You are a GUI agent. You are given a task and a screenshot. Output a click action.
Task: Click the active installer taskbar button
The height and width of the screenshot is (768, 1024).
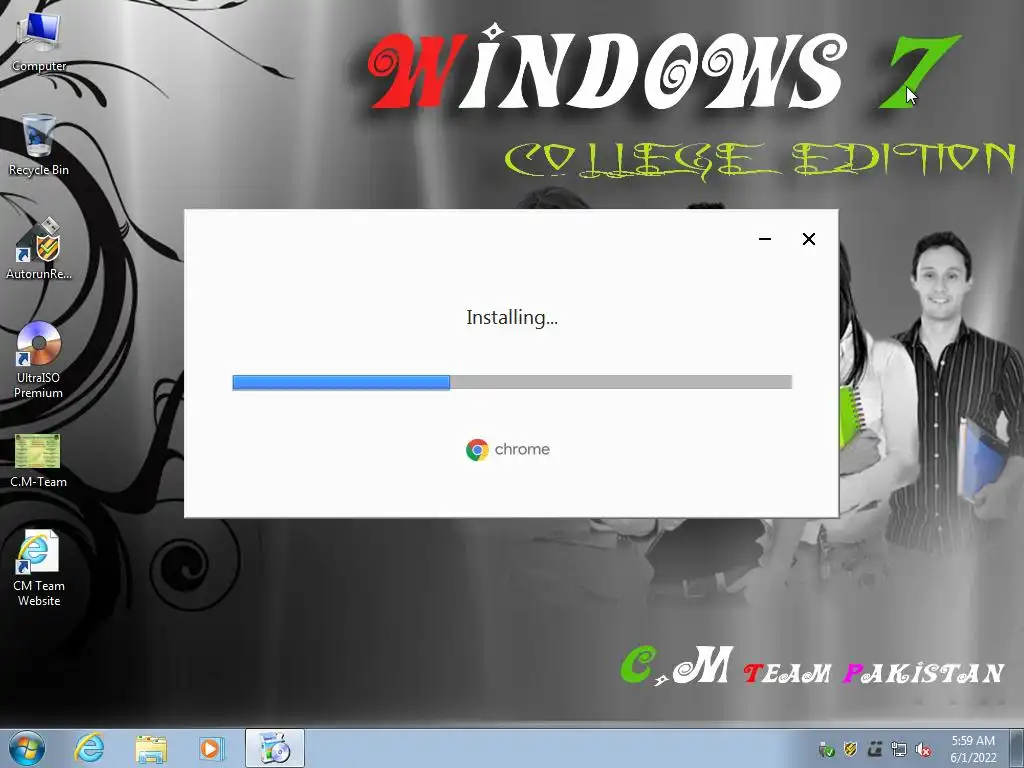pos(274,748)
